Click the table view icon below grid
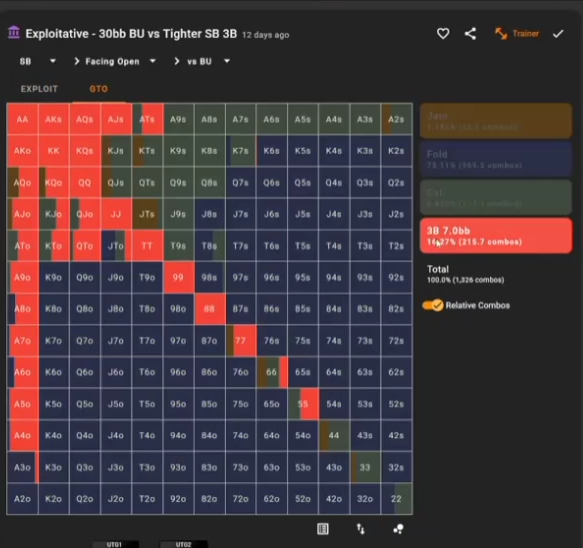The image size is (583, 548). 322,529
